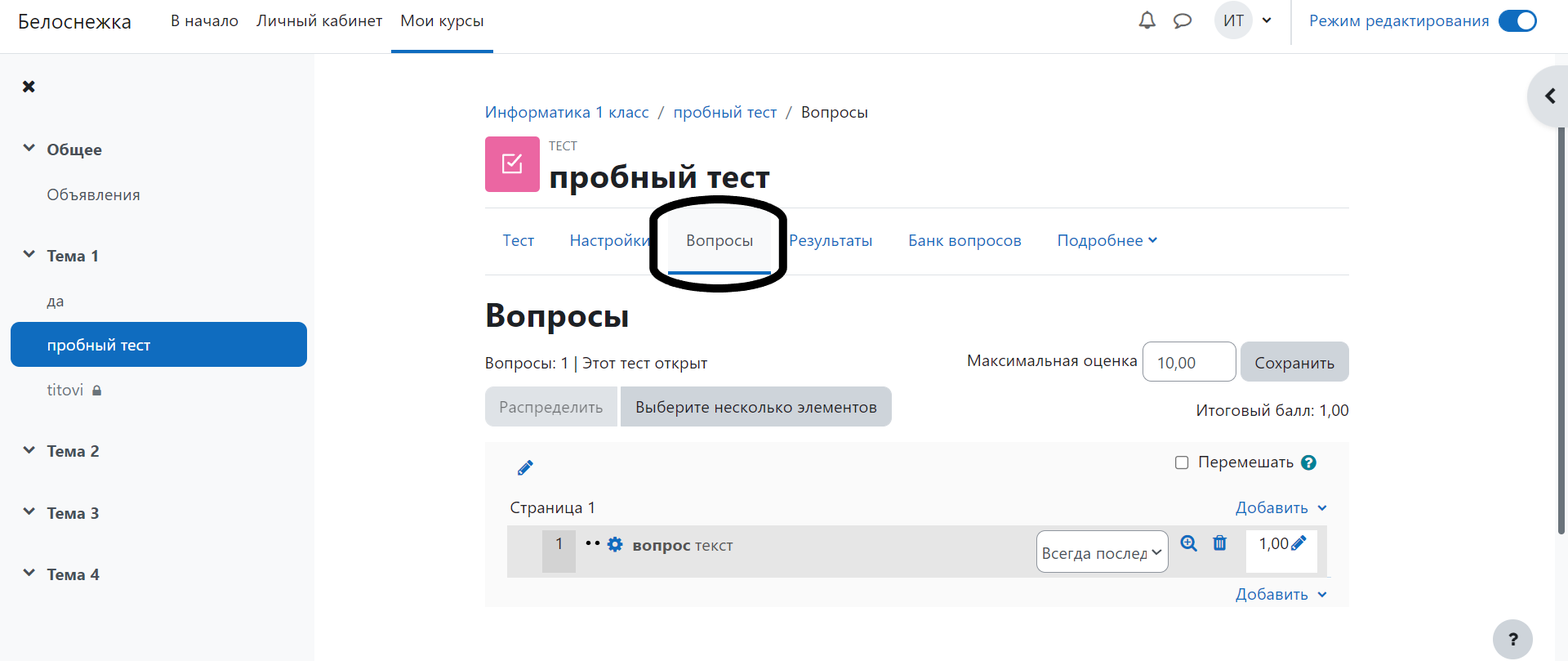The width and height of the screenshot is (1568, 661).
Task: Open the help question mark button
Action: 1512,639
